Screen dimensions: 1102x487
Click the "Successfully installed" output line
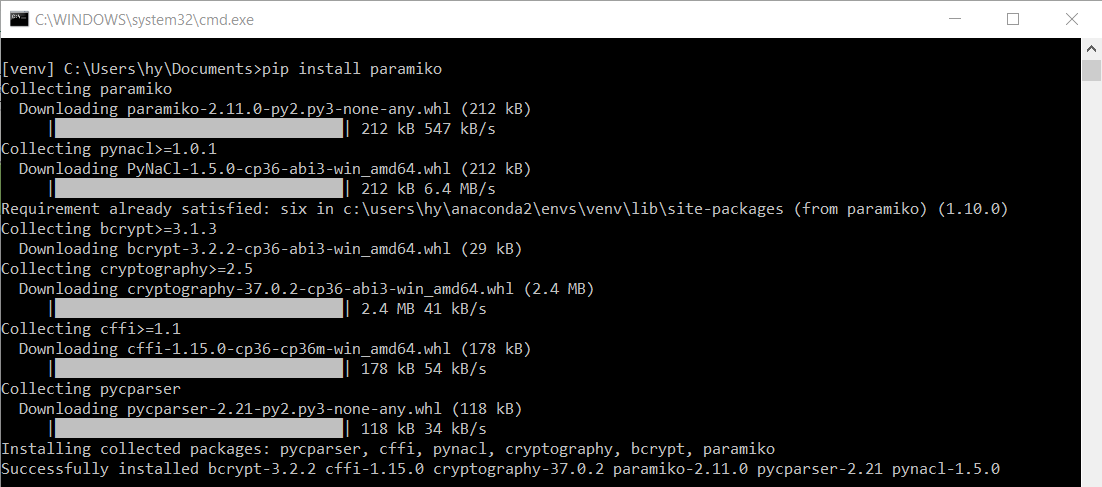tap(500, 469)
